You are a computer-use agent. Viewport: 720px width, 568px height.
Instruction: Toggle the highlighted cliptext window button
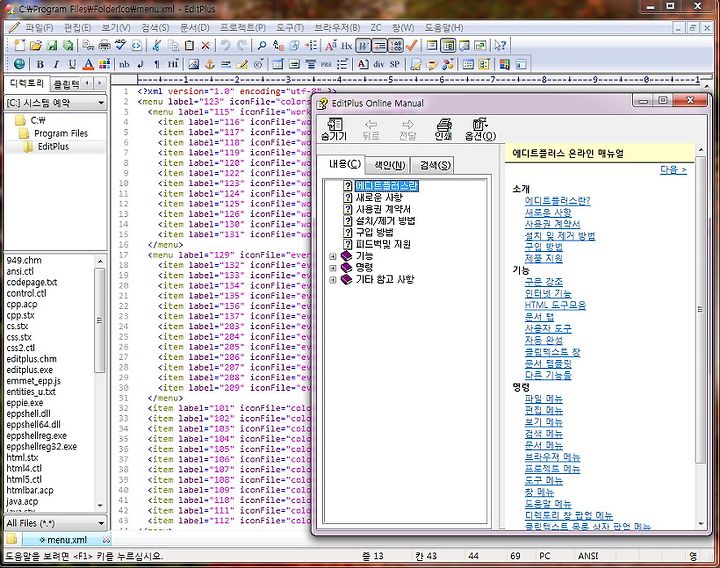point(448,45)
